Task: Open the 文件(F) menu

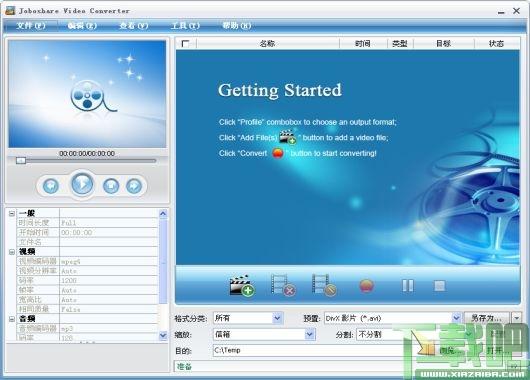Action: tap(31, 26)
